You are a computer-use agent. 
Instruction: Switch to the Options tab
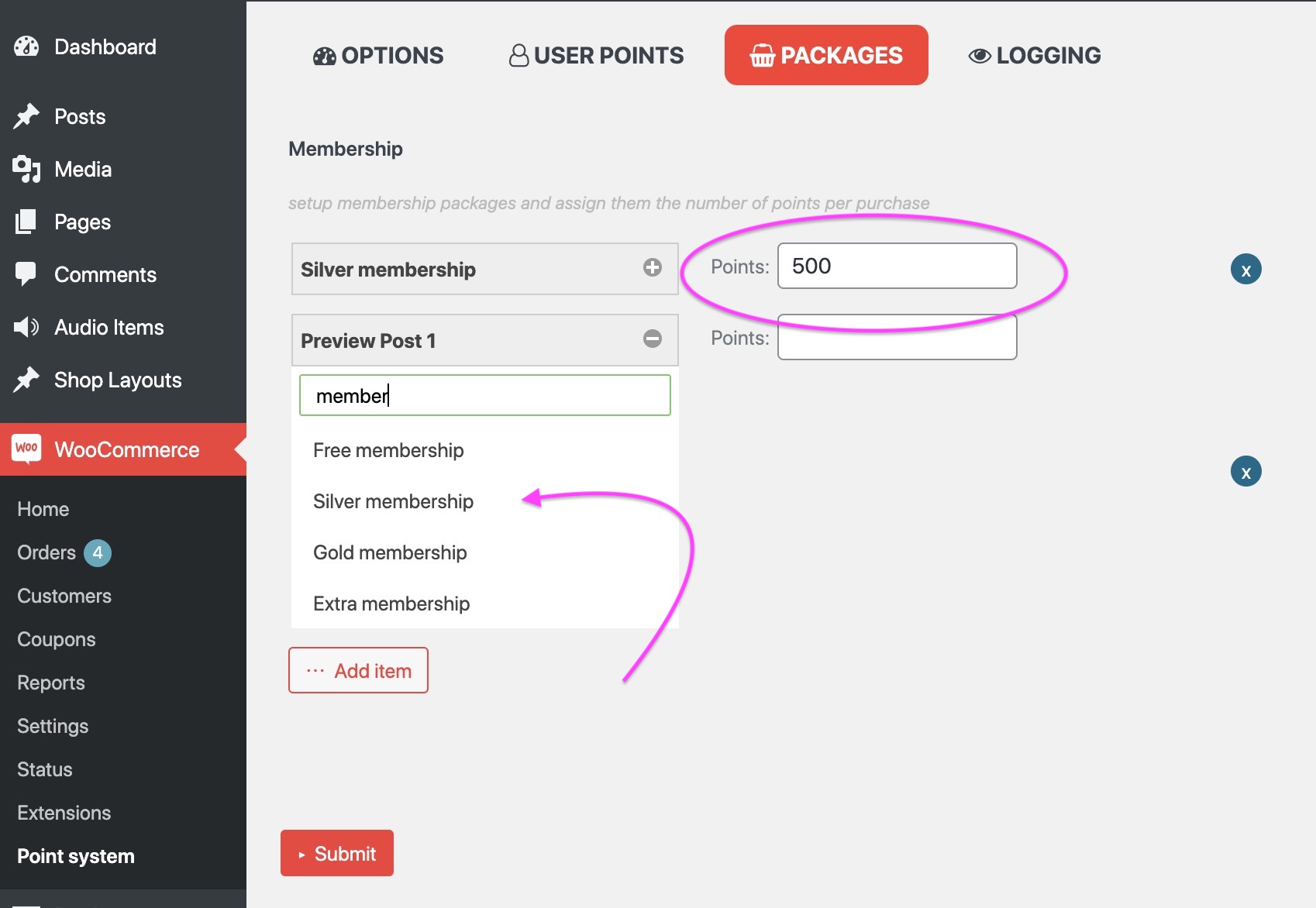click(x=378, y=55)
